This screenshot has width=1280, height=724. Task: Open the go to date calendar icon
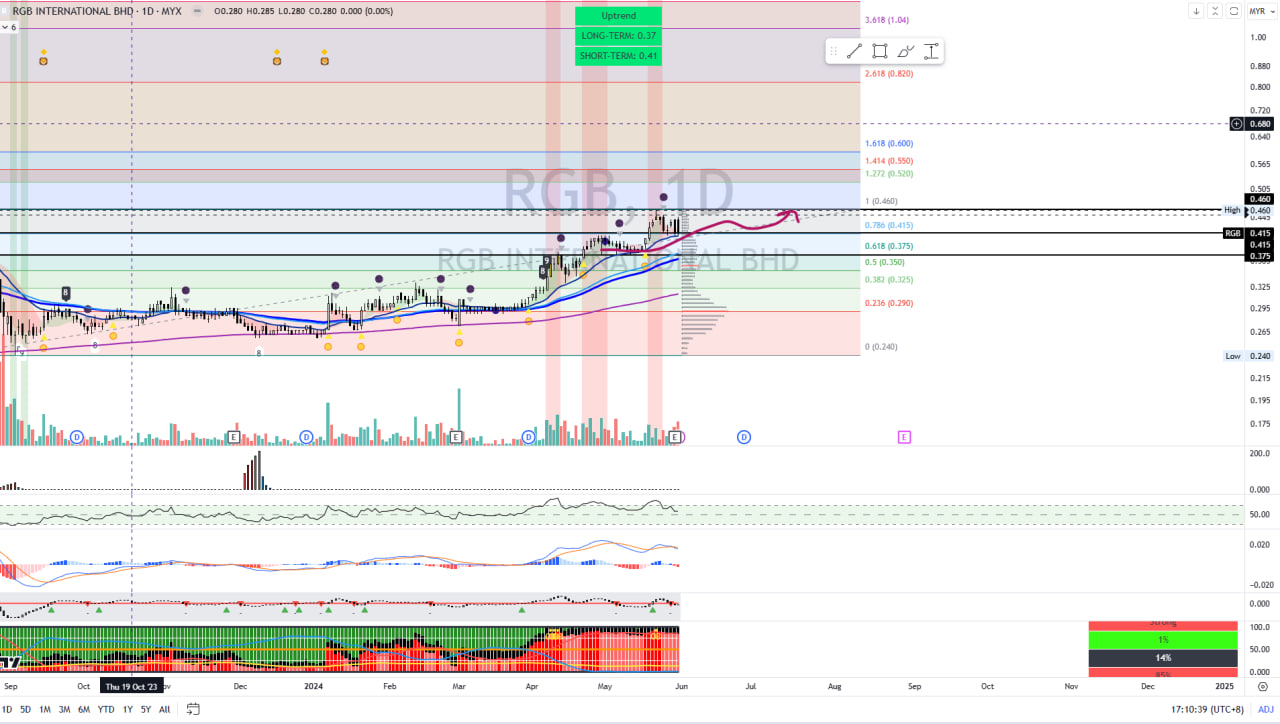tap(193, 709)
